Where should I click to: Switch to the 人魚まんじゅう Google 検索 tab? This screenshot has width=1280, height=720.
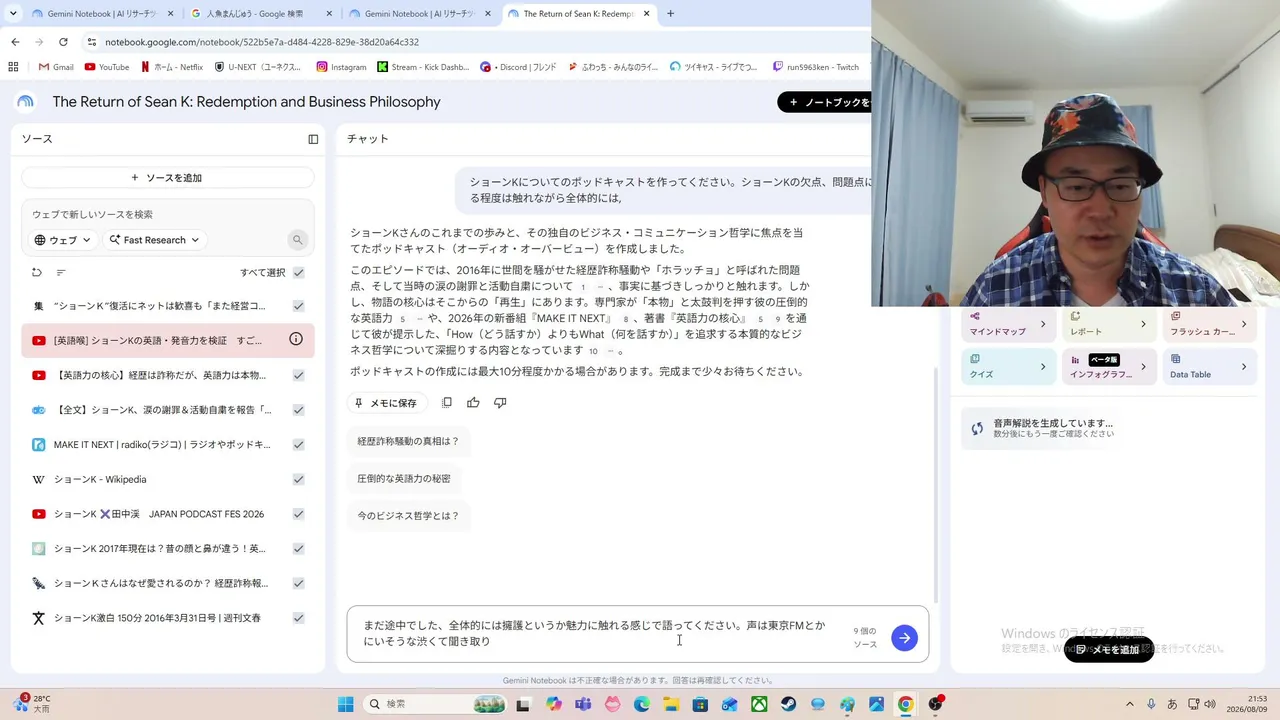click(x=260, y=14)
